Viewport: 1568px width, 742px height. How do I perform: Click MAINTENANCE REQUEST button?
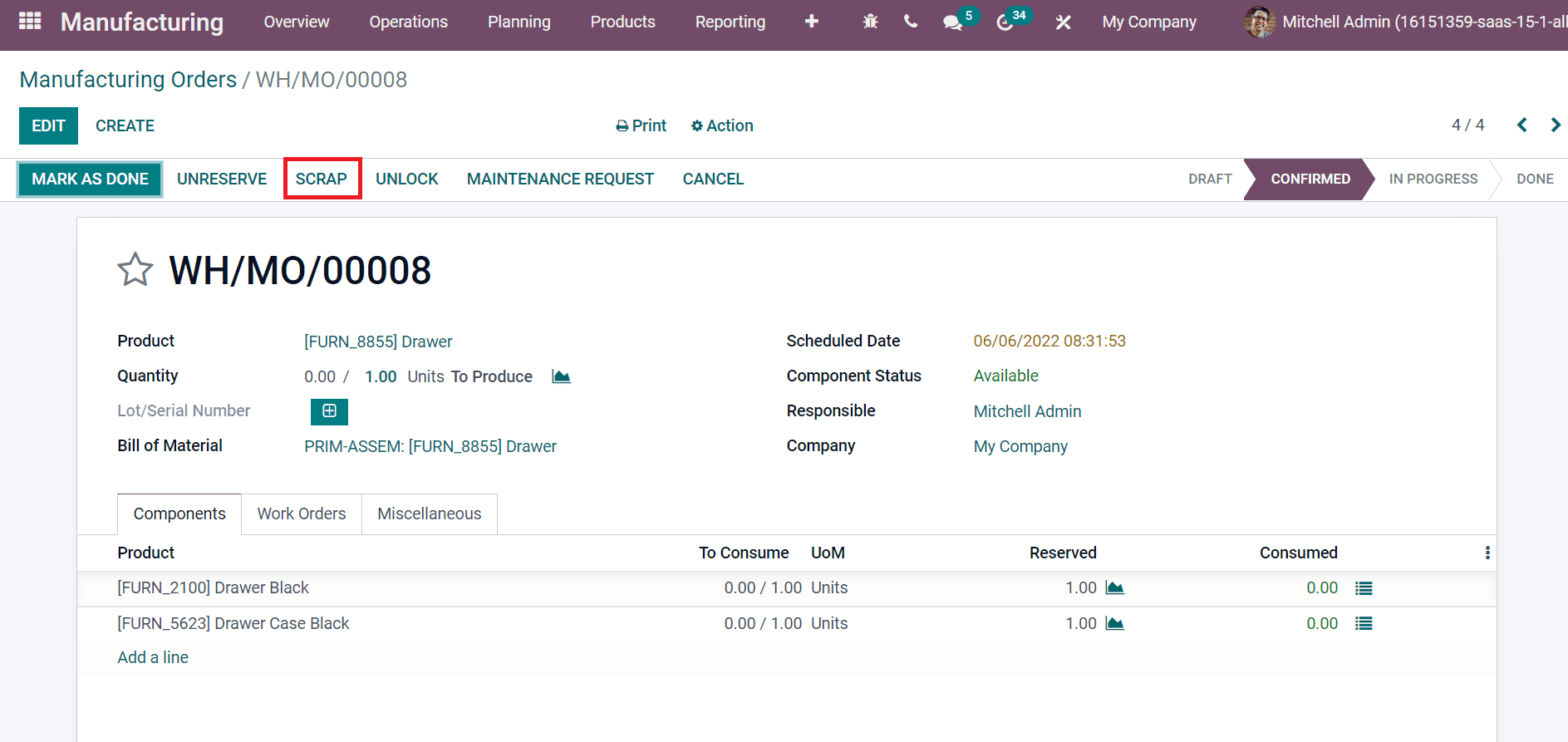(560, 179)
